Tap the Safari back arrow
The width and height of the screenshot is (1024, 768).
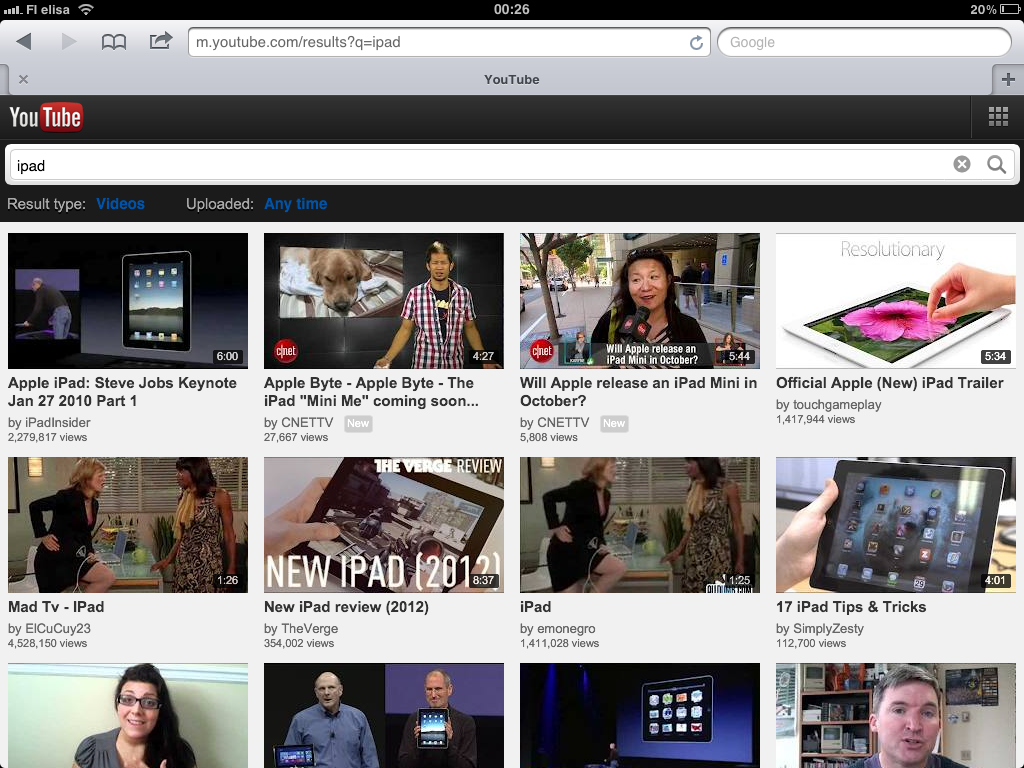(24, 42)
